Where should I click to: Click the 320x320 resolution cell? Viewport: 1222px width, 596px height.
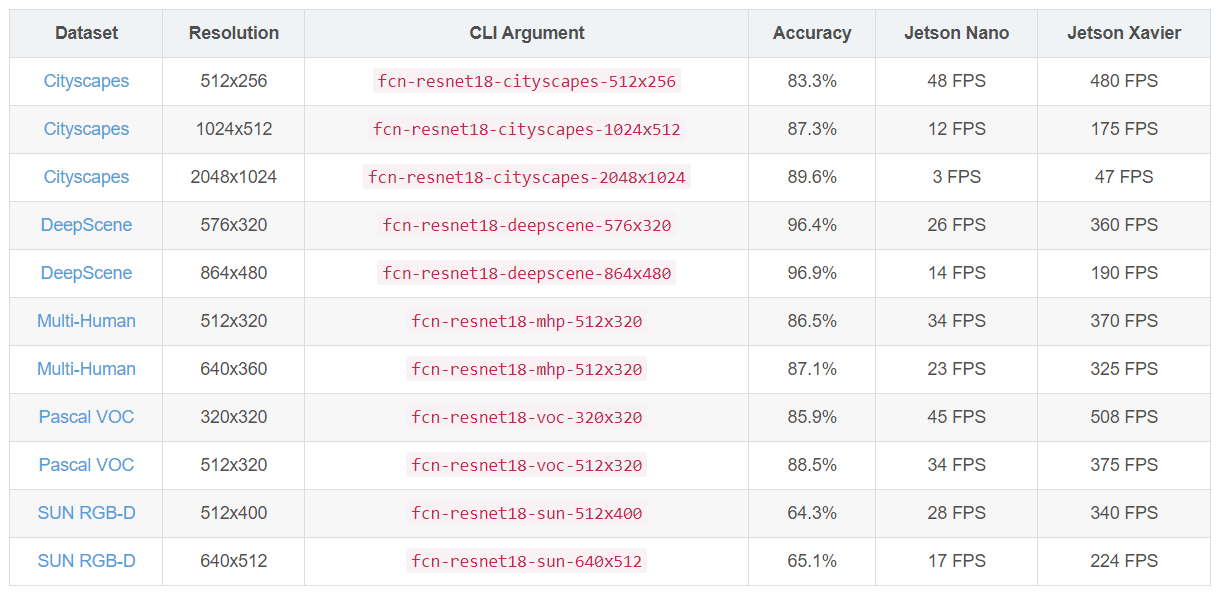(234, 417)
